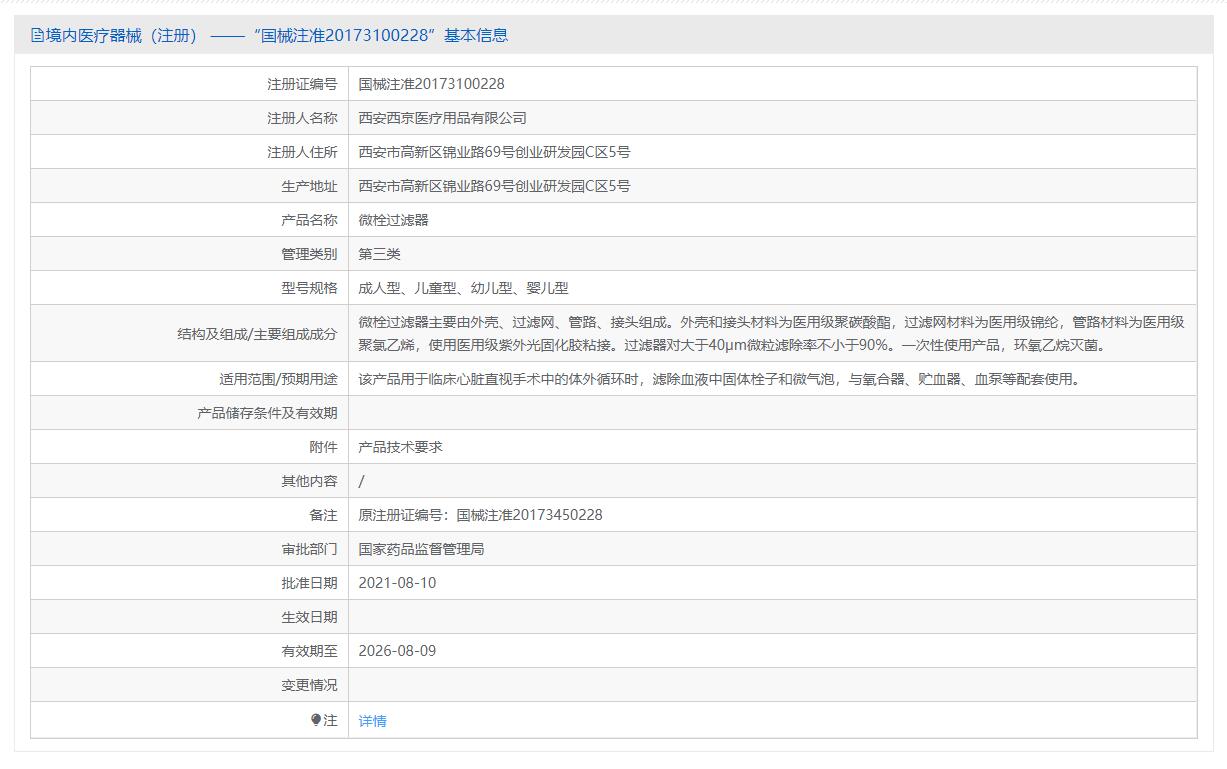Select the 生产地址 label

[x=309, y=186]
